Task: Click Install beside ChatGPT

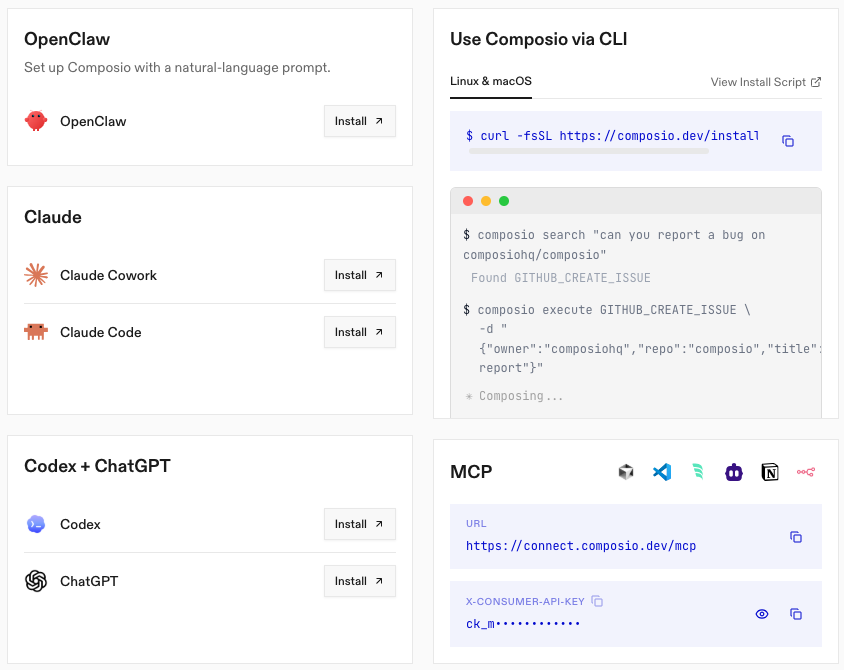Action: coord(359,581)
